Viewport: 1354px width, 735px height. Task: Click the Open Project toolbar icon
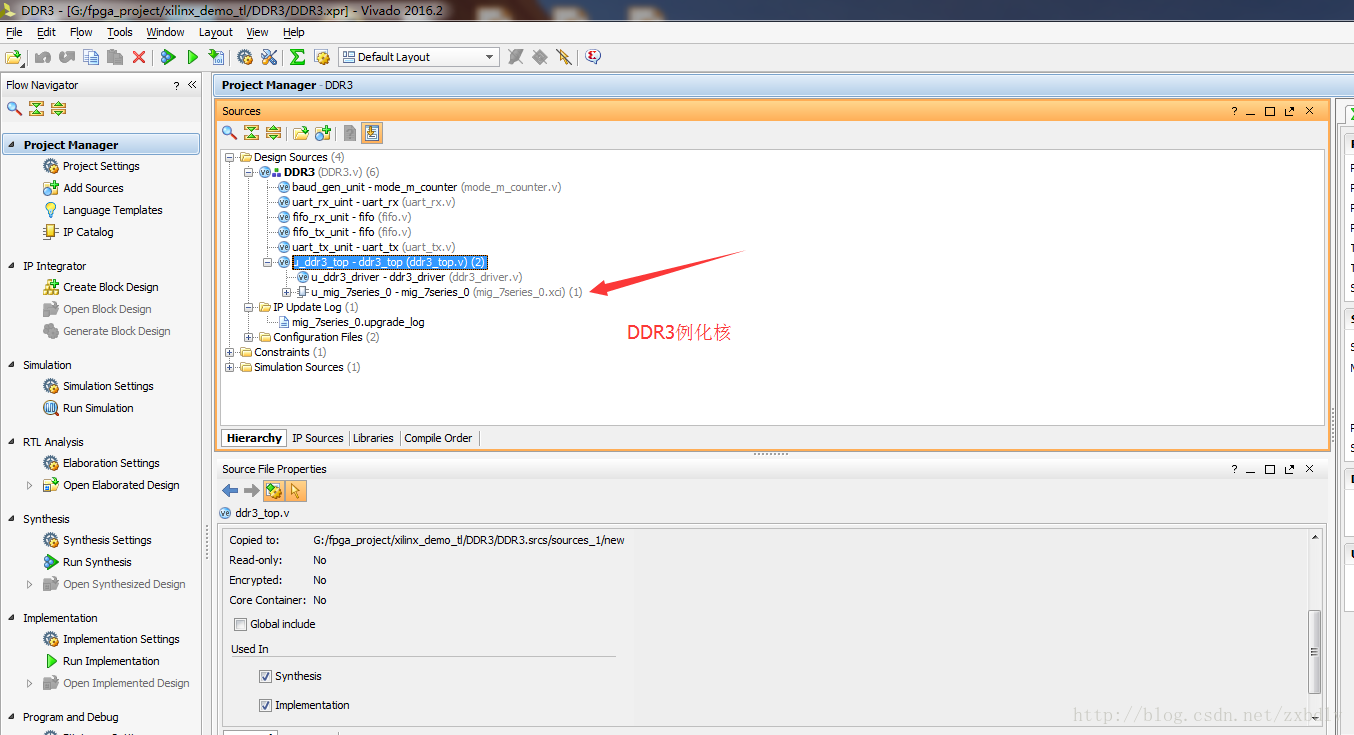(x=13, y=57)
